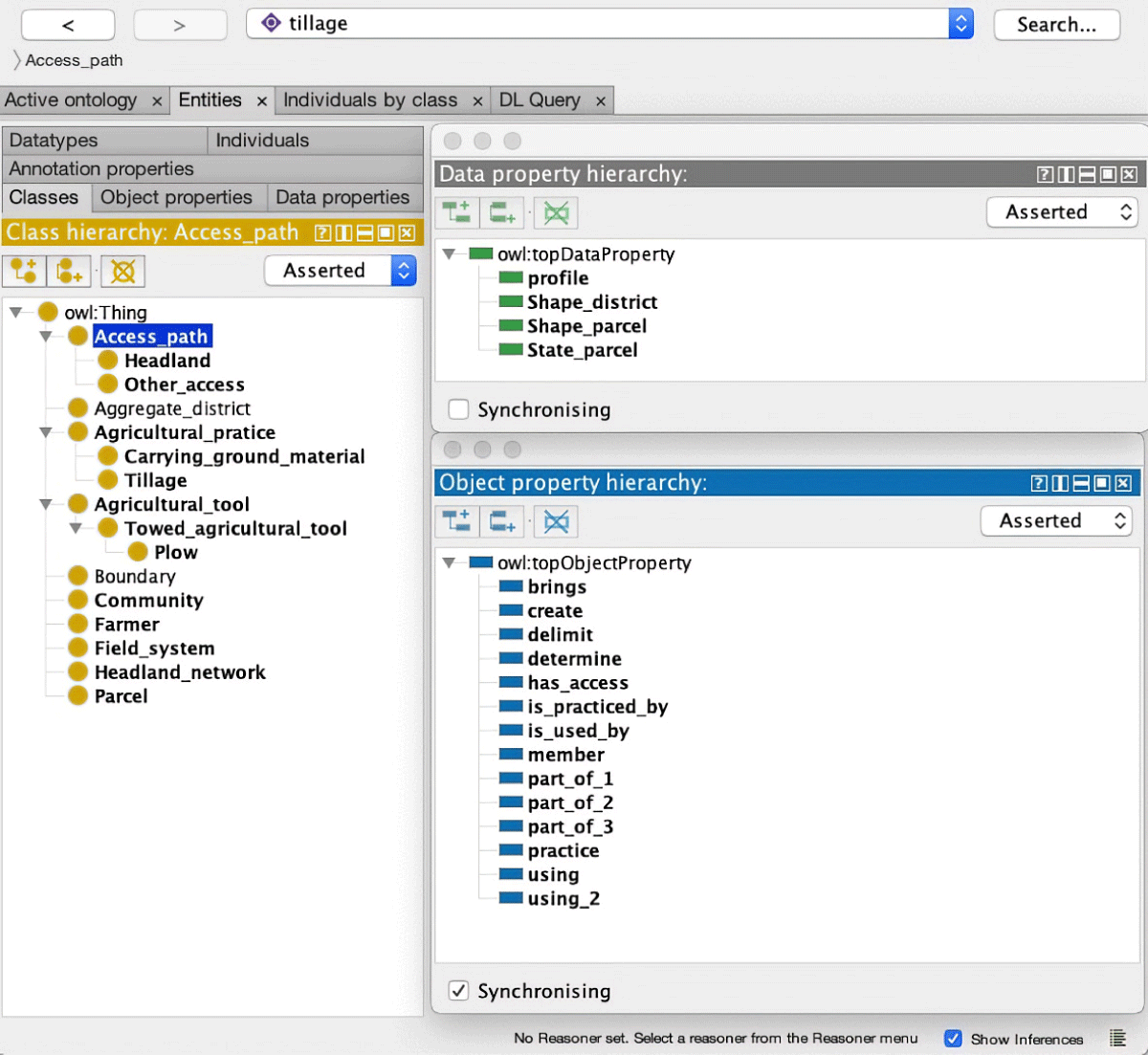Click the Search... button
Viewport: 1148px width, 1055px height.
[1056, 25]
